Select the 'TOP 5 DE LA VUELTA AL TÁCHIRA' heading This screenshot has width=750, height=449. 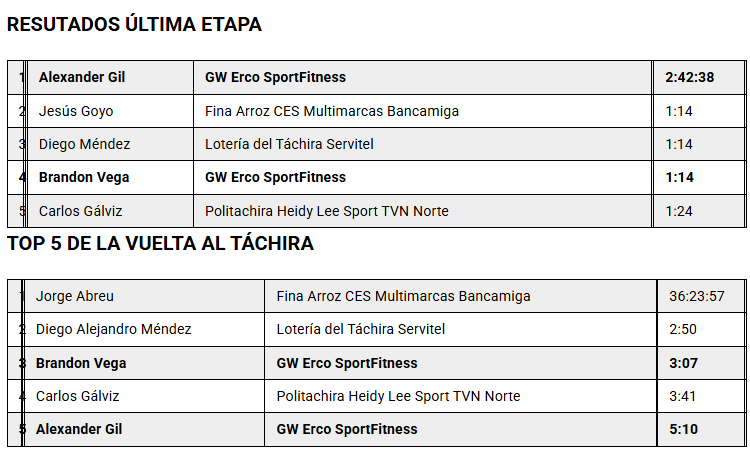(x=160, y=243)
